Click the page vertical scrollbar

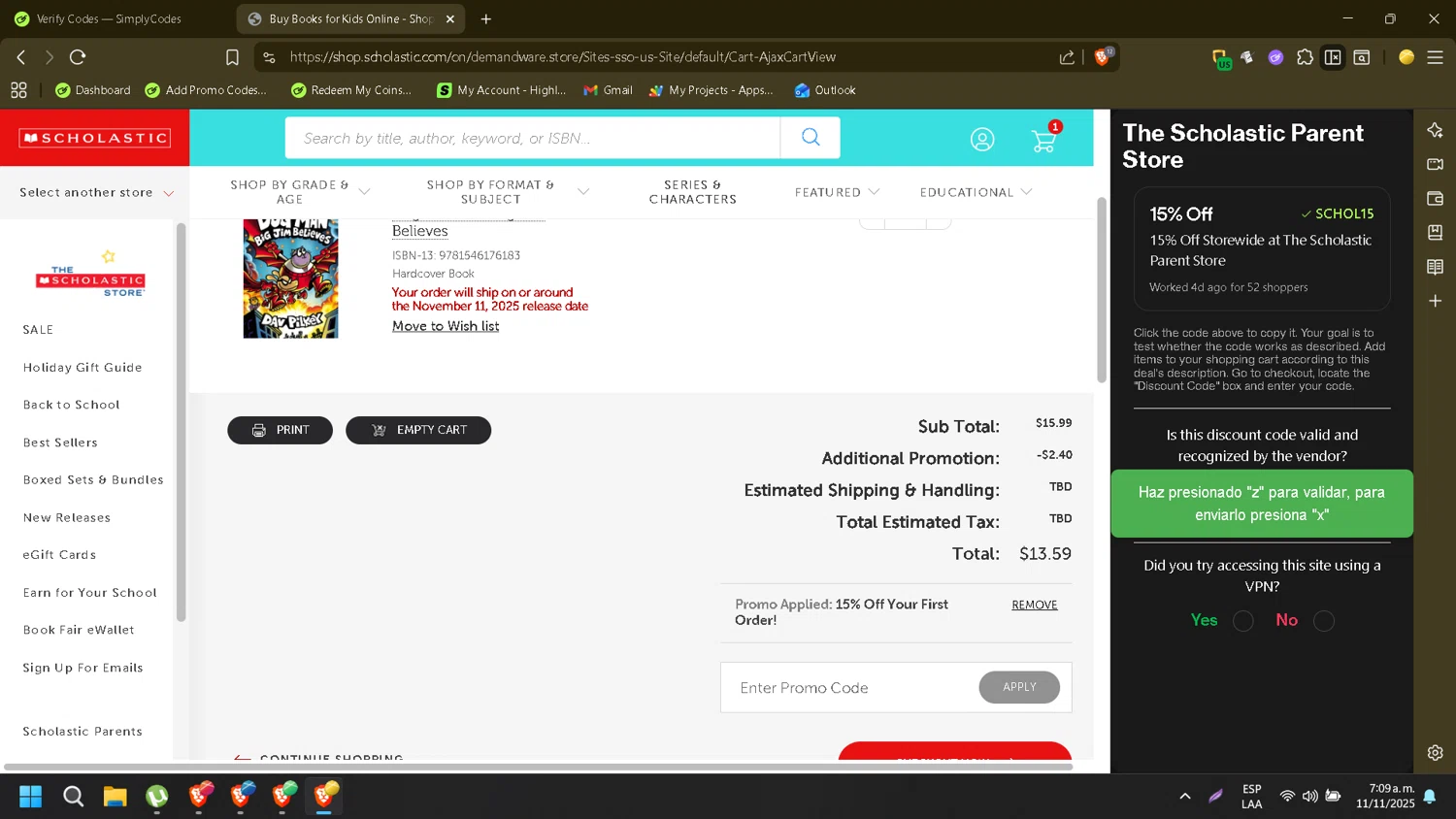[x=1102, y=289]
